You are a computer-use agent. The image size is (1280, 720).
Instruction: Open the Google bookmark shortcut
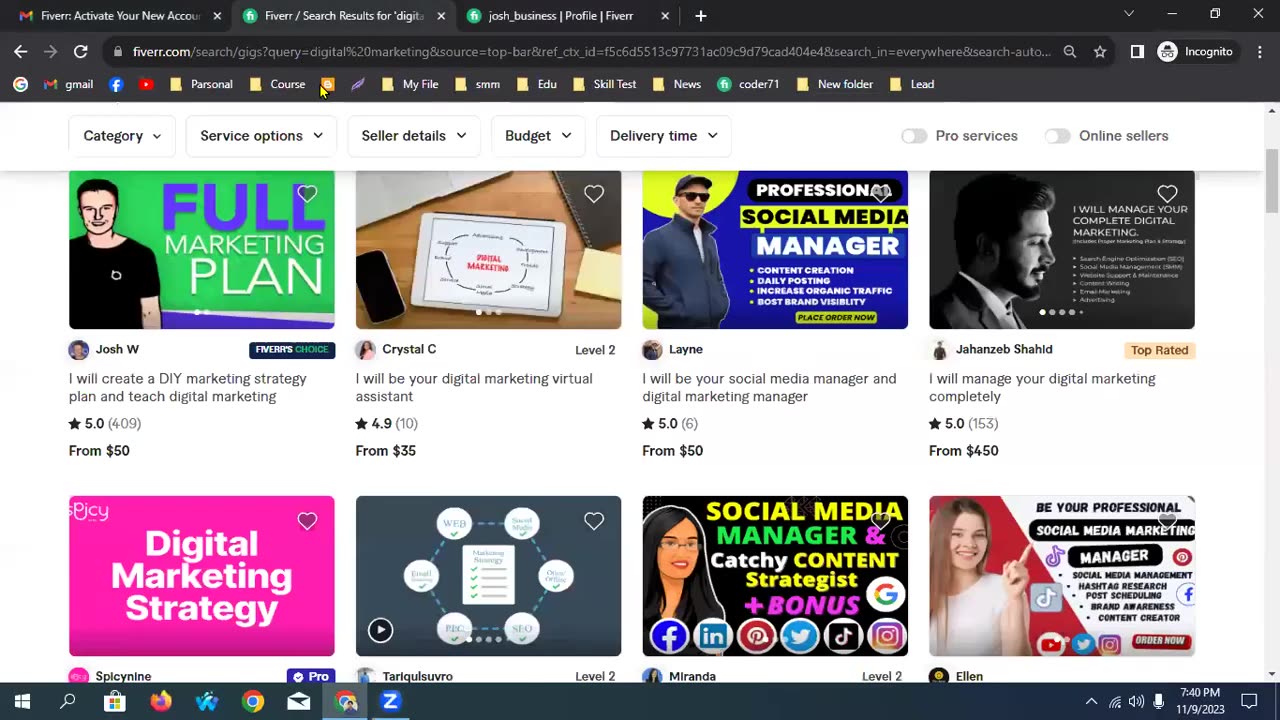(x=20, y=84)
